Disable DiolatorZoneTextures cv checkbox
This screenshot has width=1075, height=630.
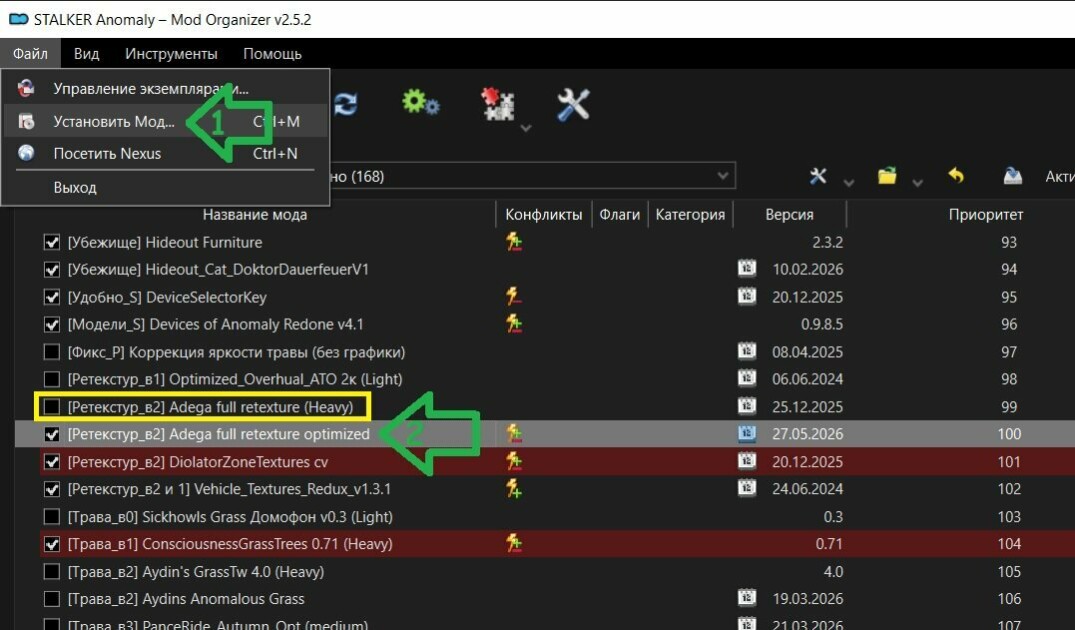(51, 461)
